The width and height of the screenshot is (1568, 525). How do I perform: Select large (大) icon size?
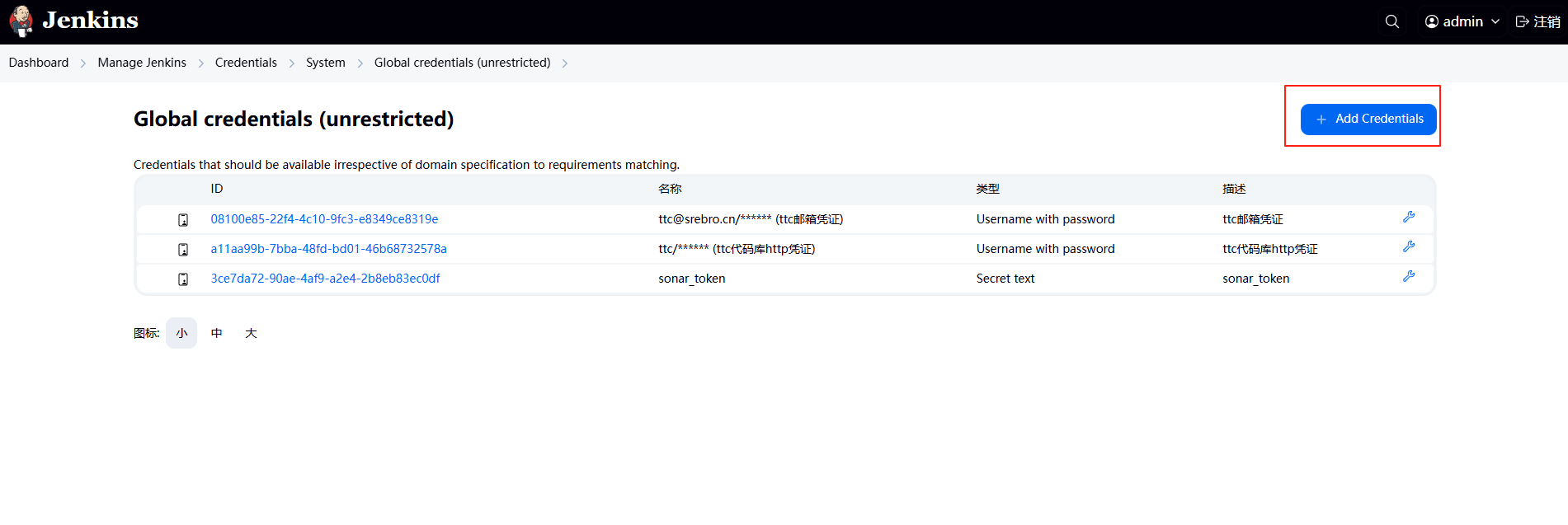[x=251, y=333]
